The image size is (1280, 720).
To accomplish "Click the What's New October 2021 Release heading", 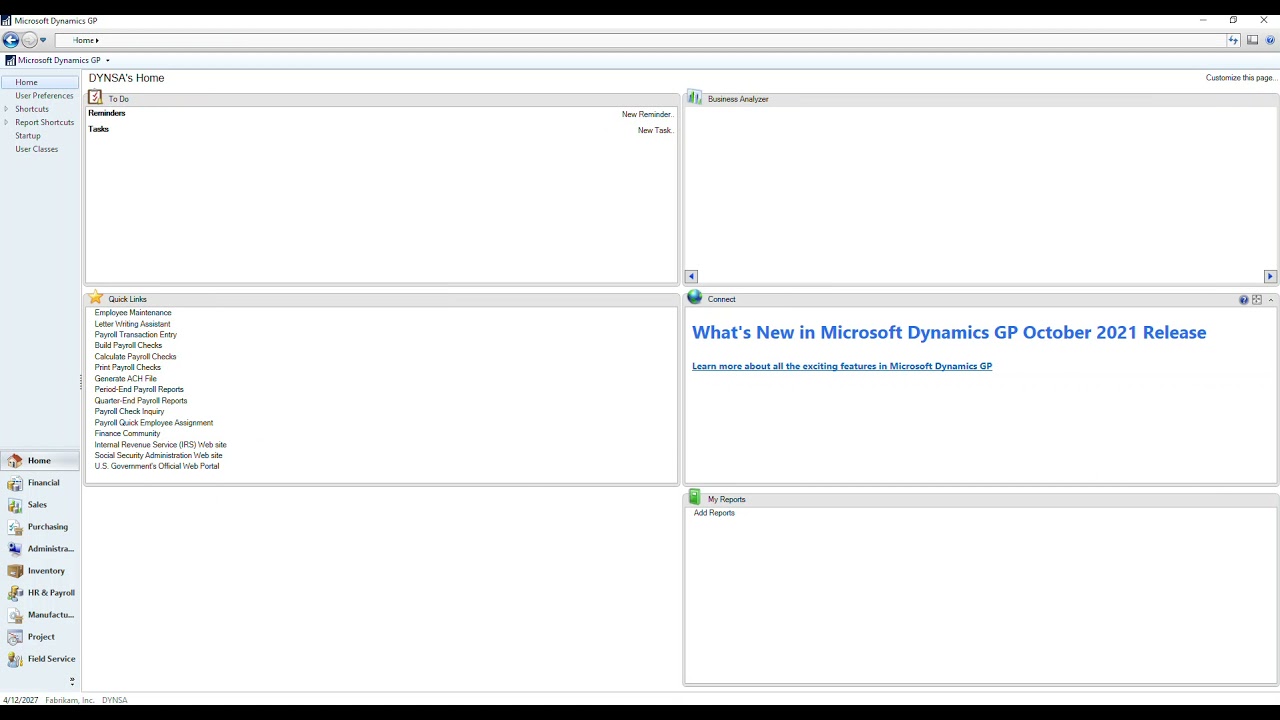I will point(949,333).
